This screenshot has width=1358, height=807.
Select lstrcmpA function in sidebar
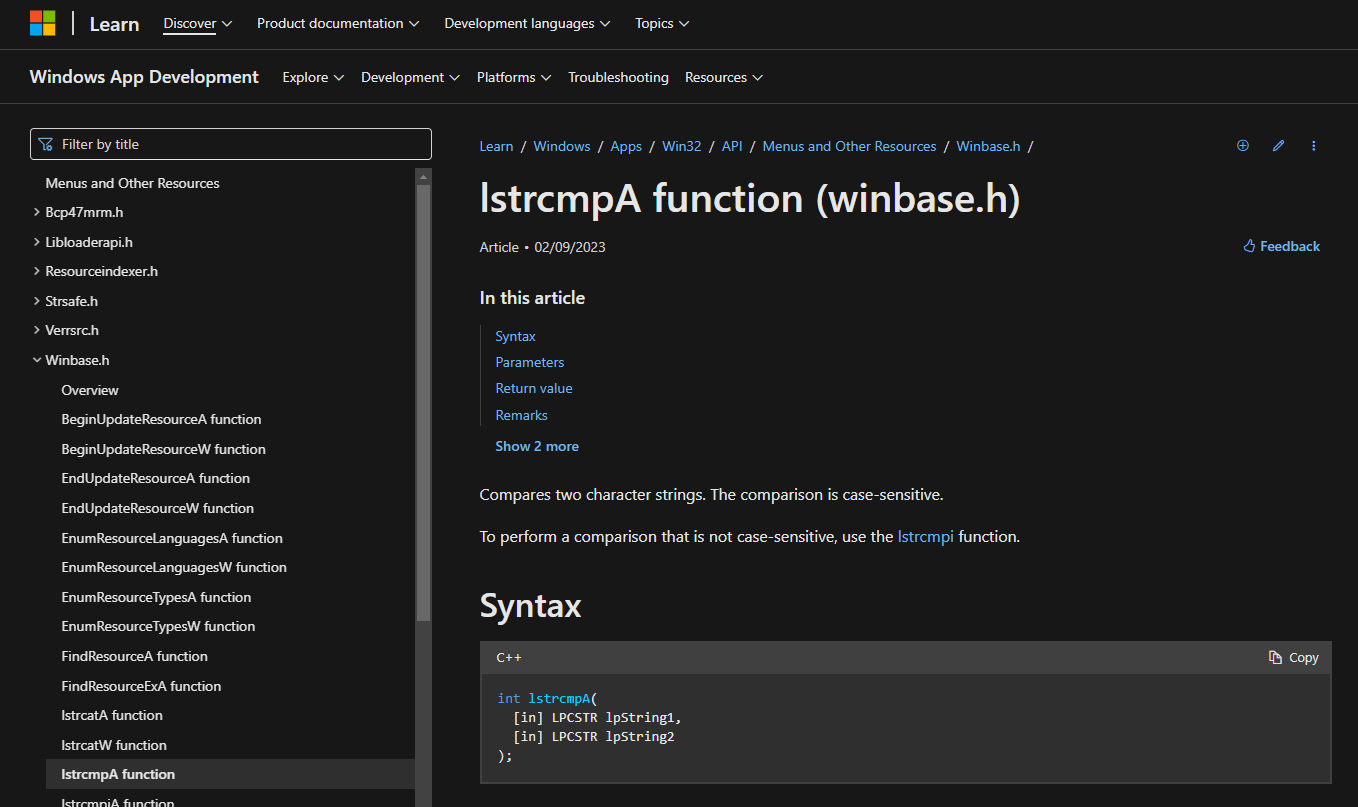point(230,774)
